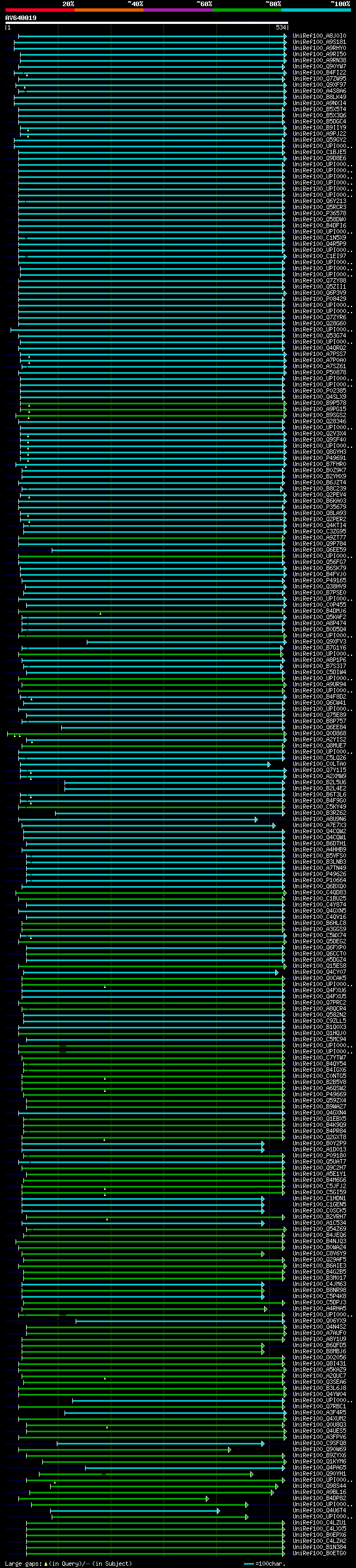Open hit UniRef100_A2XMW9

pos(319,776)
